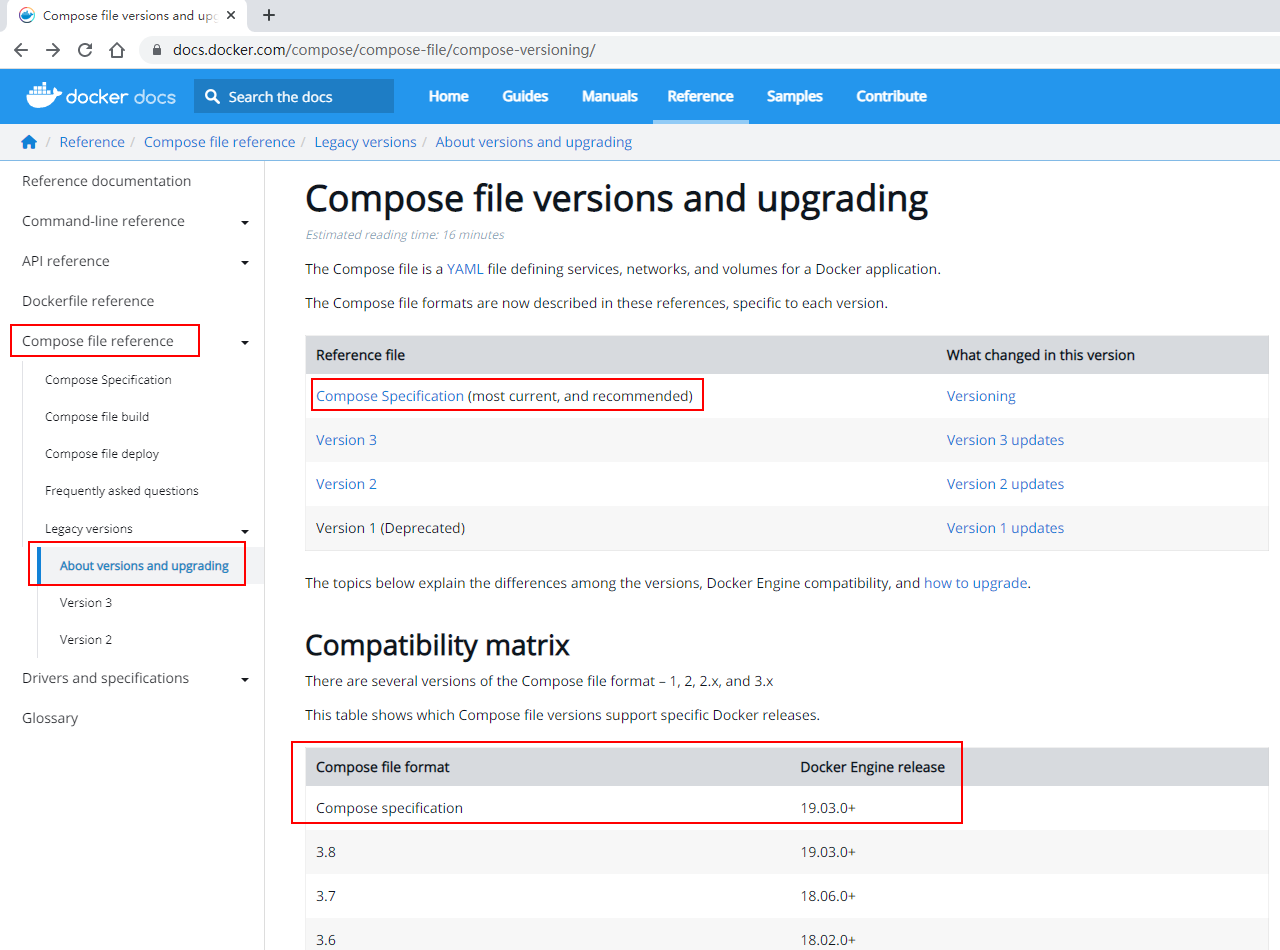Collapse the Legacy versions arrow
This screenshot has width=1280, height=950.
click(245, 531)
